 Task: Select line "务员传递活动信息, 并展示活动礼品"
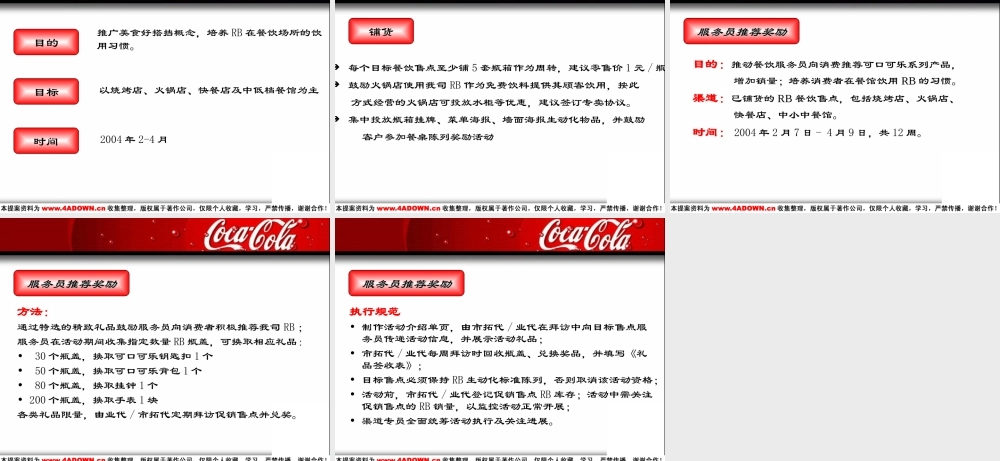tap(452, 340)
